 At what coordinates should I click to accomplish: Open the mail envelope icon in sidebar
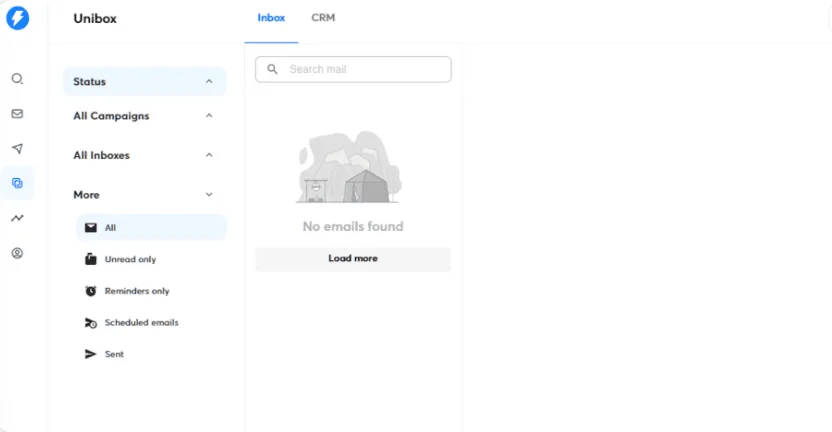pos(17,114)
